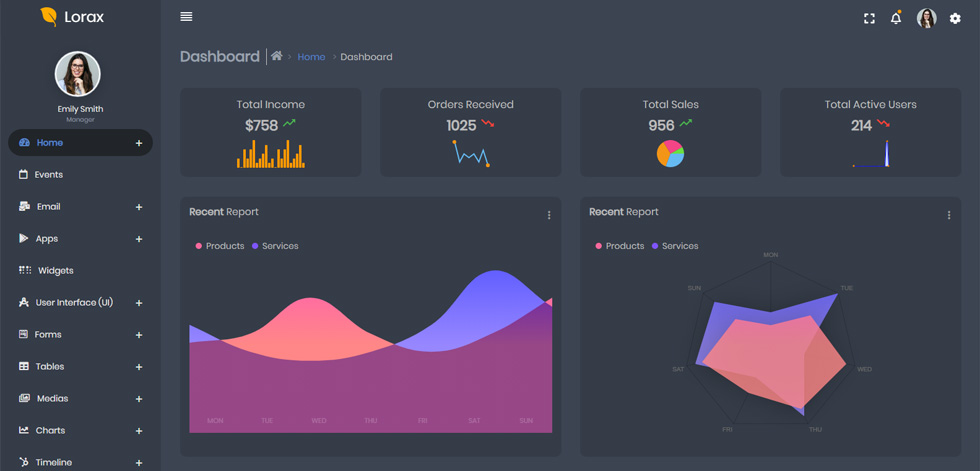Expand the Forms menu plus
Screen dimensions: 980x471
tap(139, 335)
